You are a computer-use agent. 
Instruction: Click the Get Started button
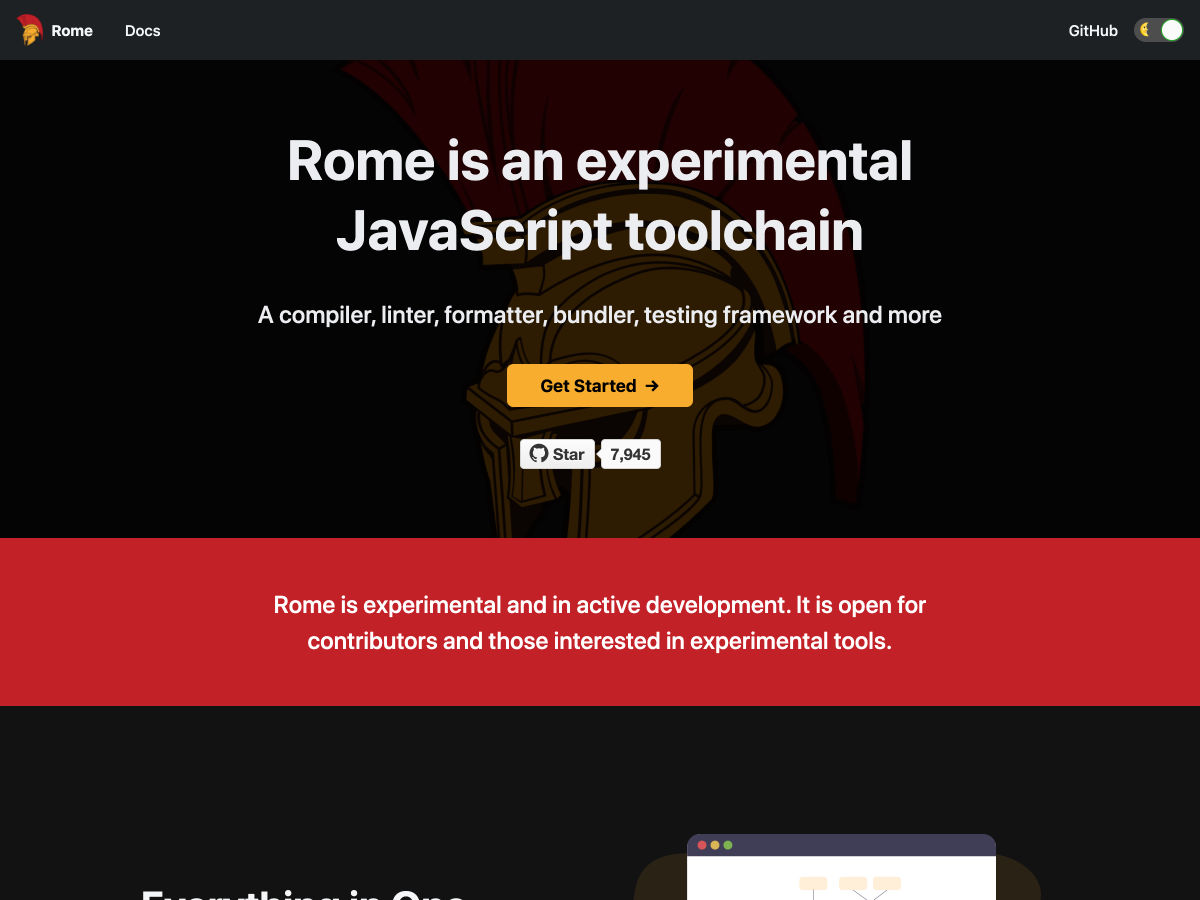(600, 385)
